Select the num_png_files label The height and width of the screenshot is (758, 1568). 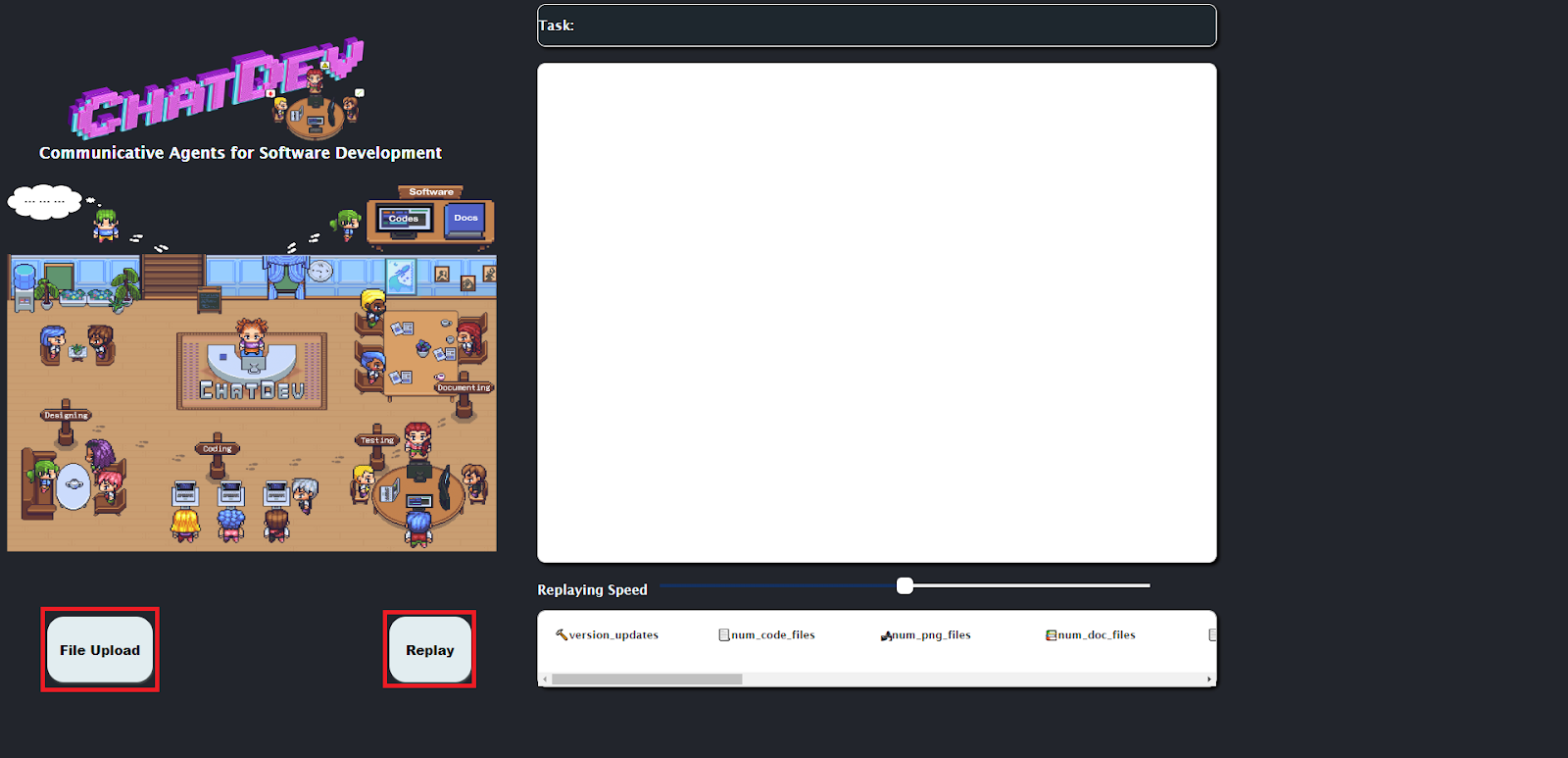click(931, 635)
